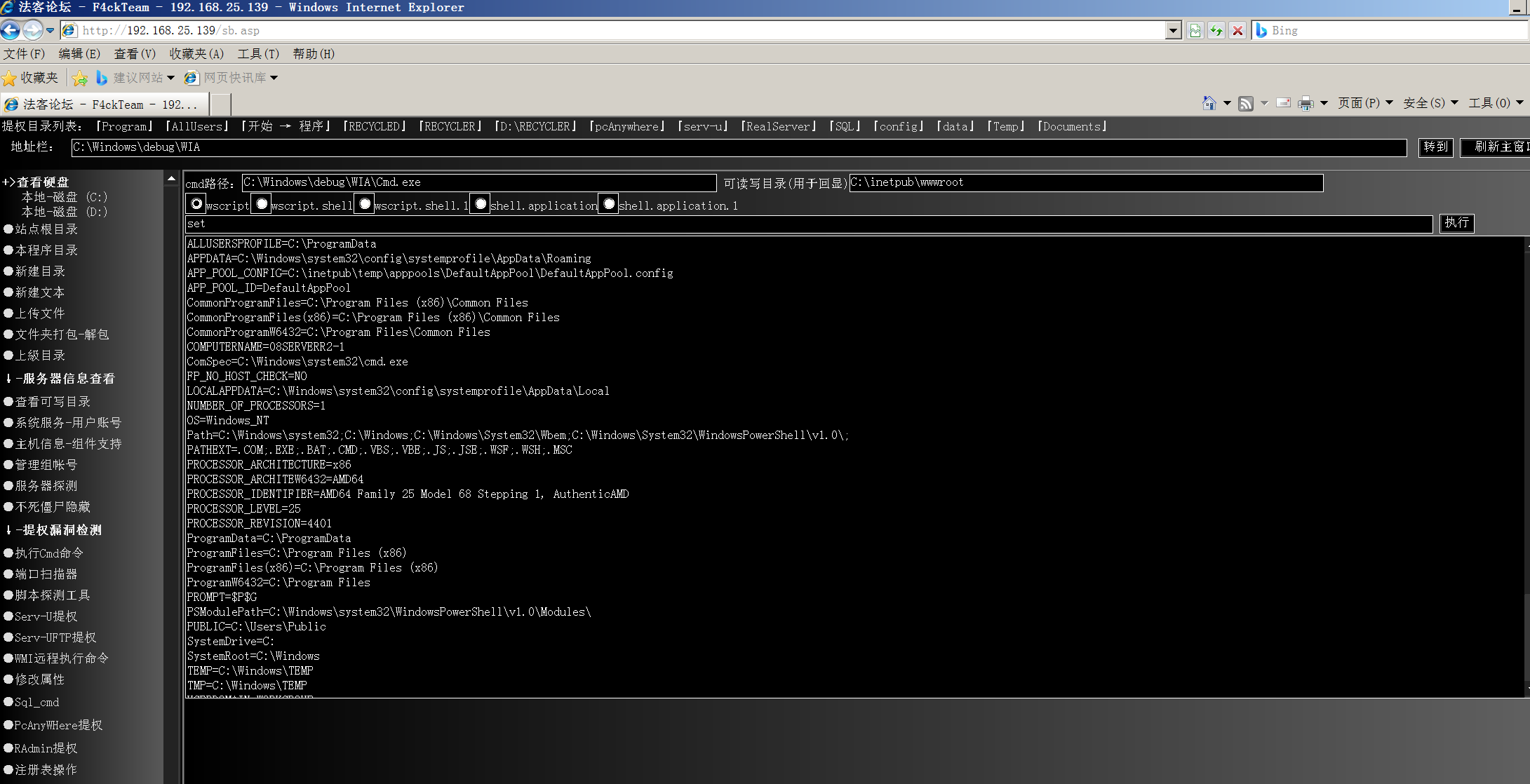
Task: Click the Print icon in command bar
Action: pyautogui.click(x=1306, y=103)
